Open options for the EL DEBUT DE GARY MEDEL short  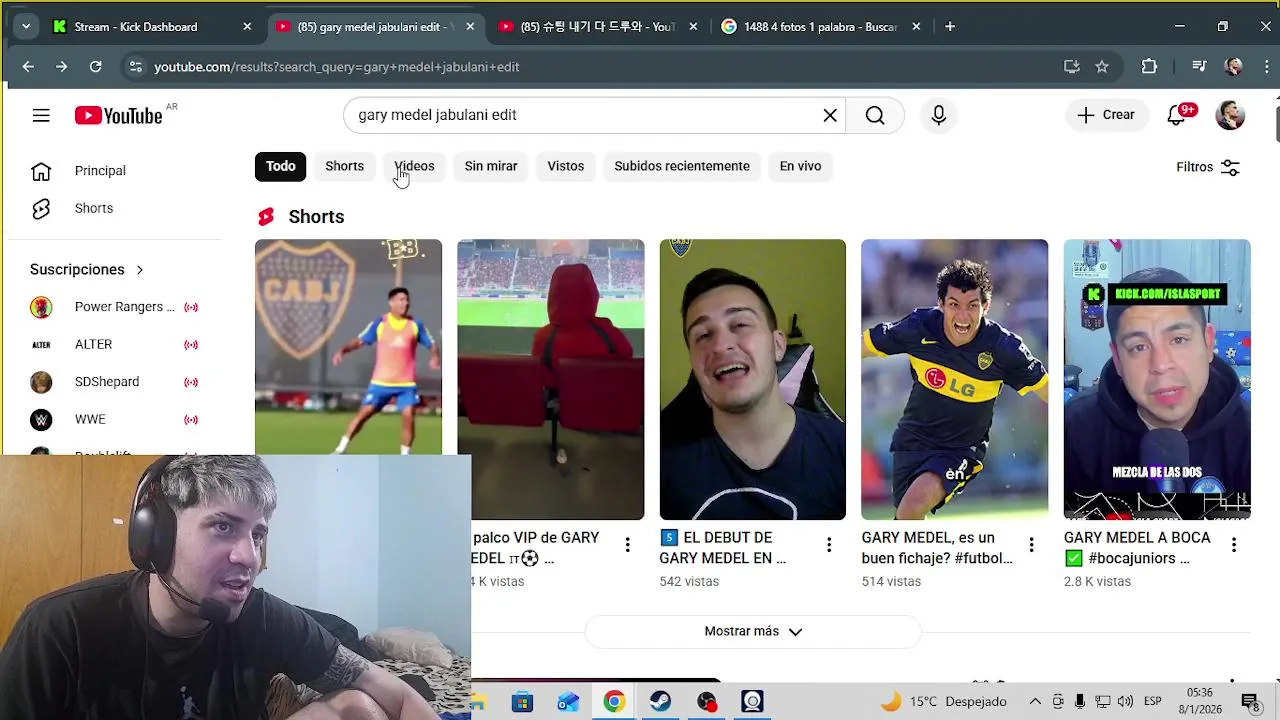coord(829,545)
